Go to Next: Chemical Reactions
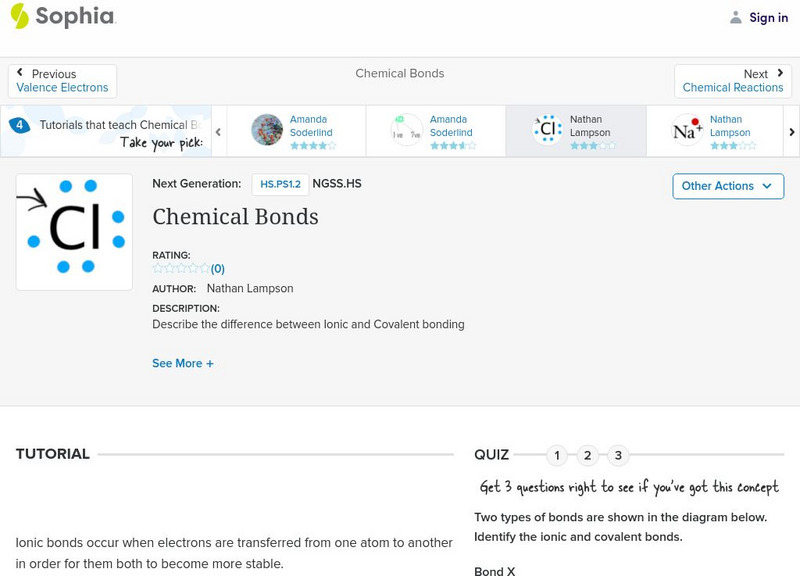Image resolution: width=800 pixels, height=576 pixels. click(733, 81)
